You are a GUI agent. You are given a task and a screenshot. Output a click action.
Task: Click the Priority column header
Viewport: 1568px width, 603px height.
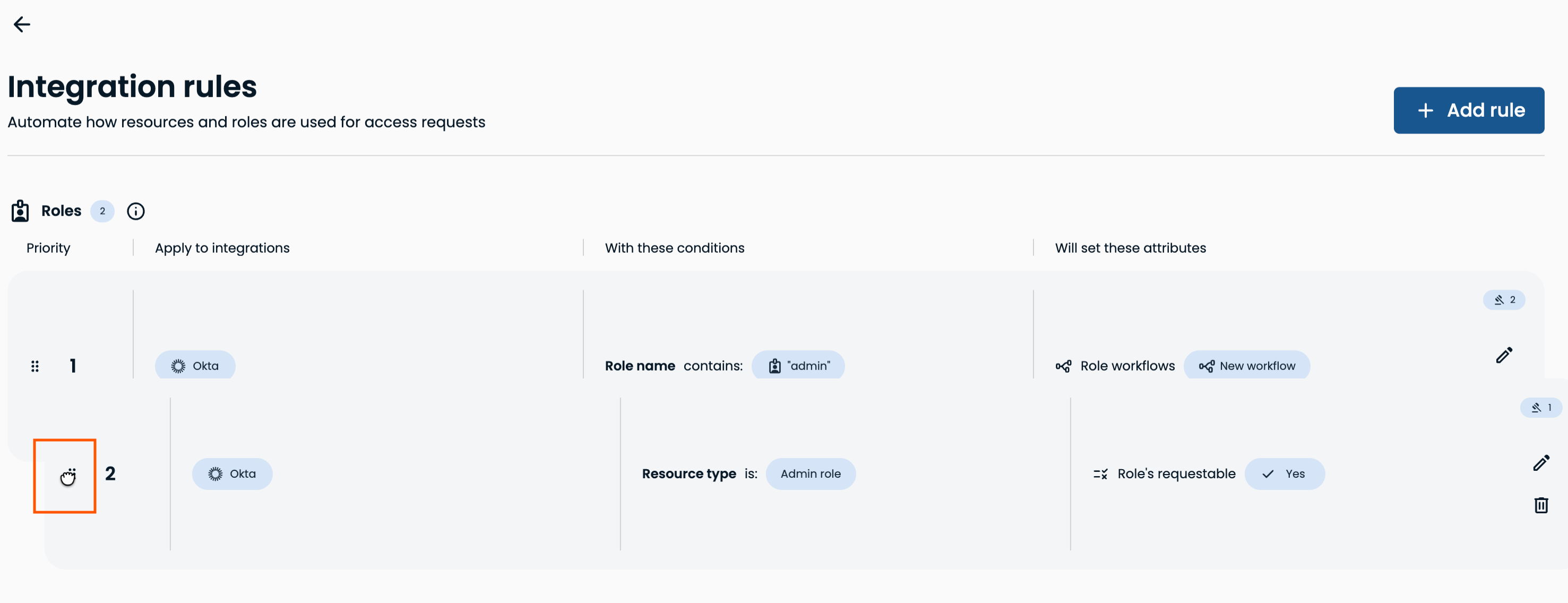click(x=48, y=248)
